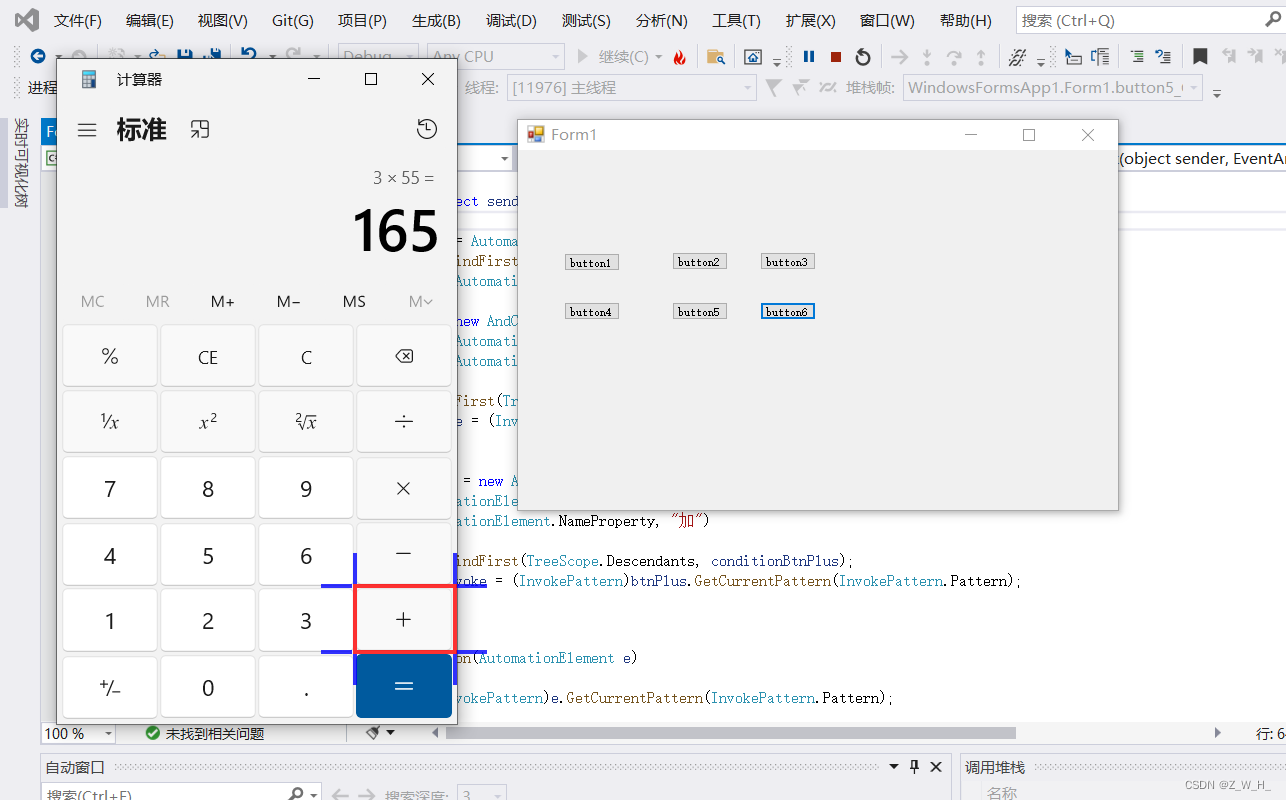Click the 未找到相关问题 status indicator

pos(205,733)
